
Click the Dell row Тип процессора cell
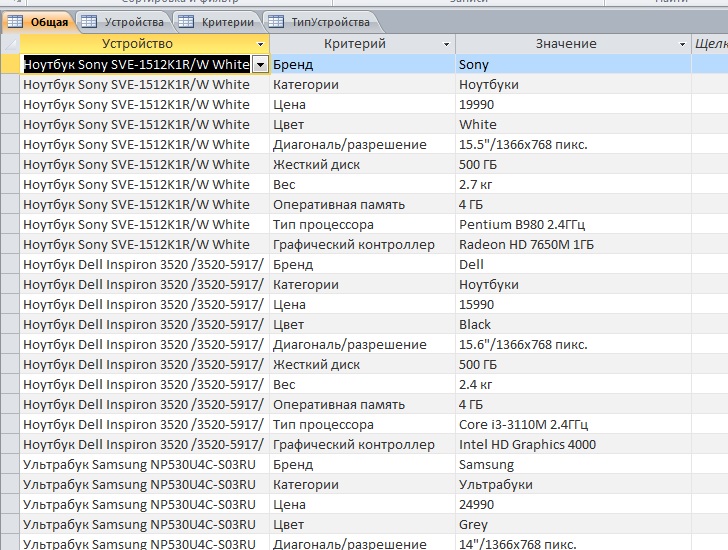[362, 424]
